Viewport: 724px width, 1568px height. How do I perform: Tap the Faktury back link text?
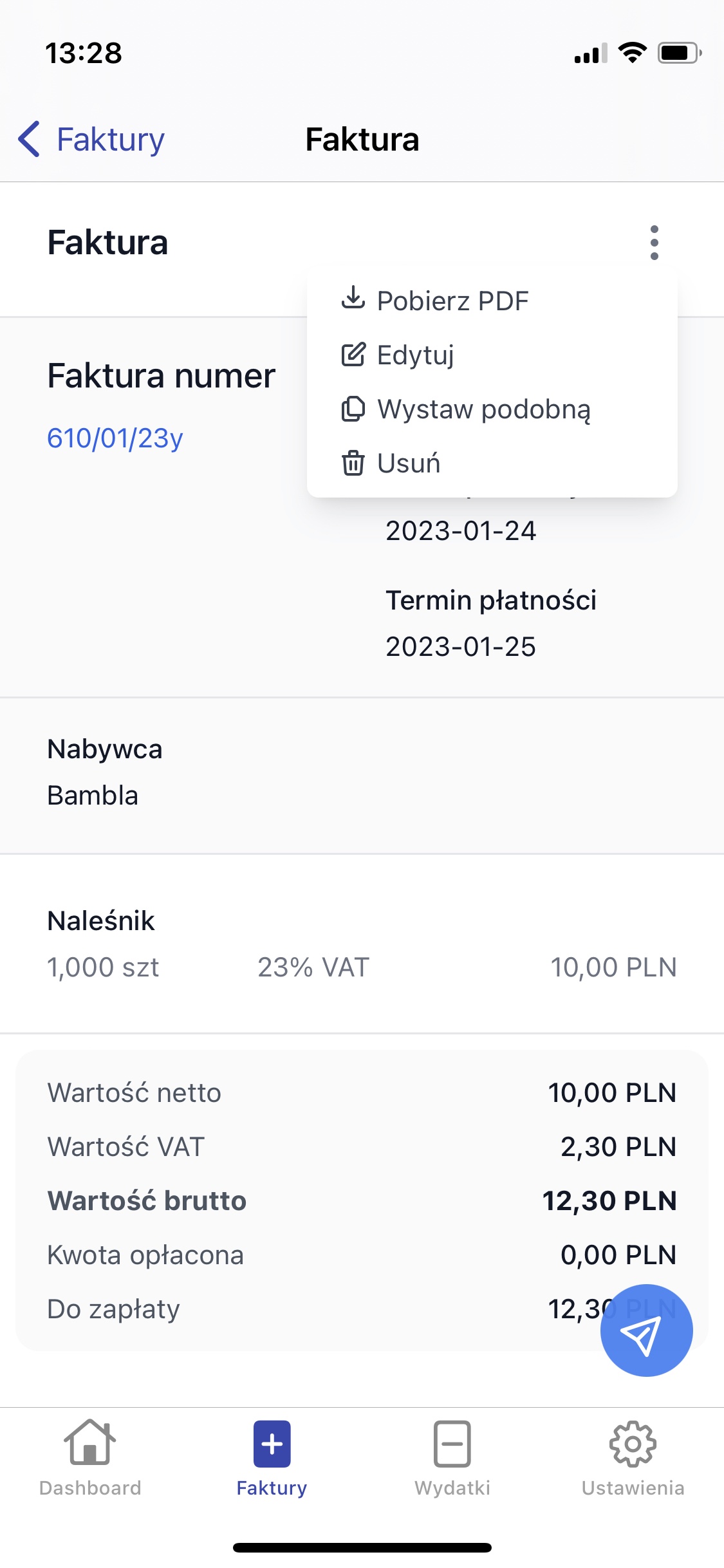point(111,140)
